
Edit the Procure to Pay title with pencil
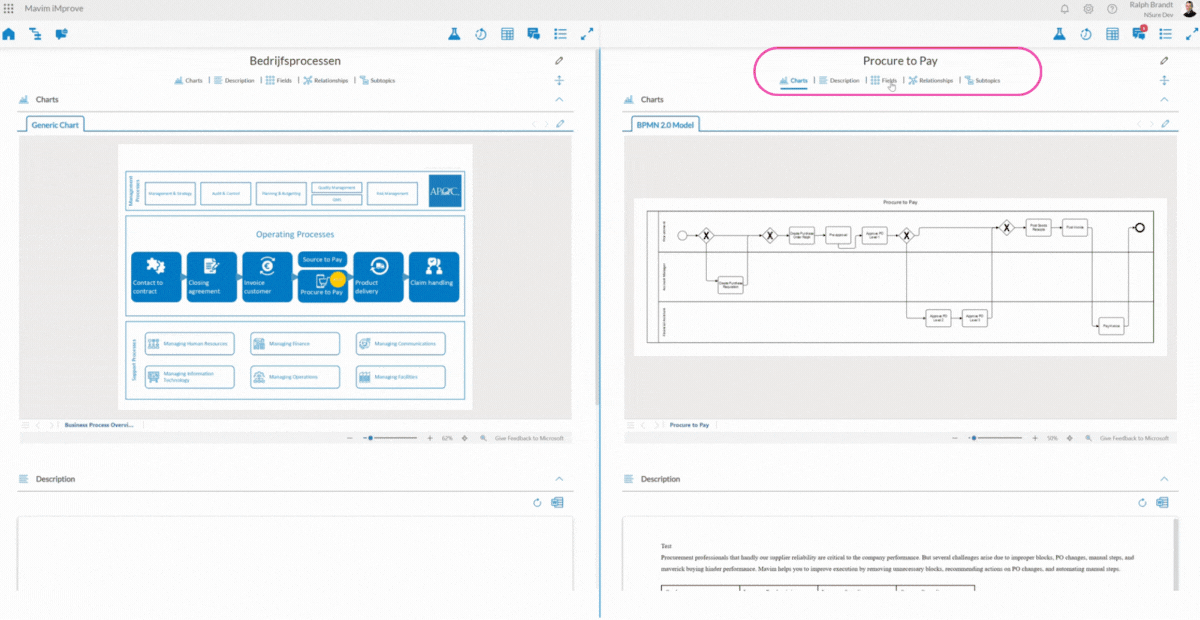pos(1164,61)
